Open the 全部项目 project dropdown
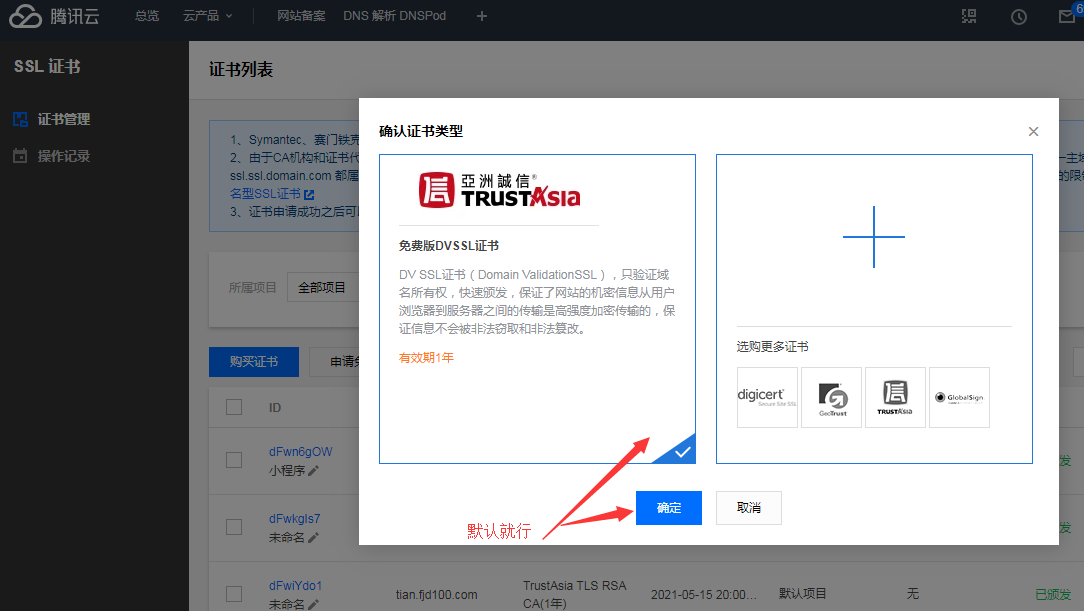The height and width of the screenshot is (611, 1084). [323, 288]
